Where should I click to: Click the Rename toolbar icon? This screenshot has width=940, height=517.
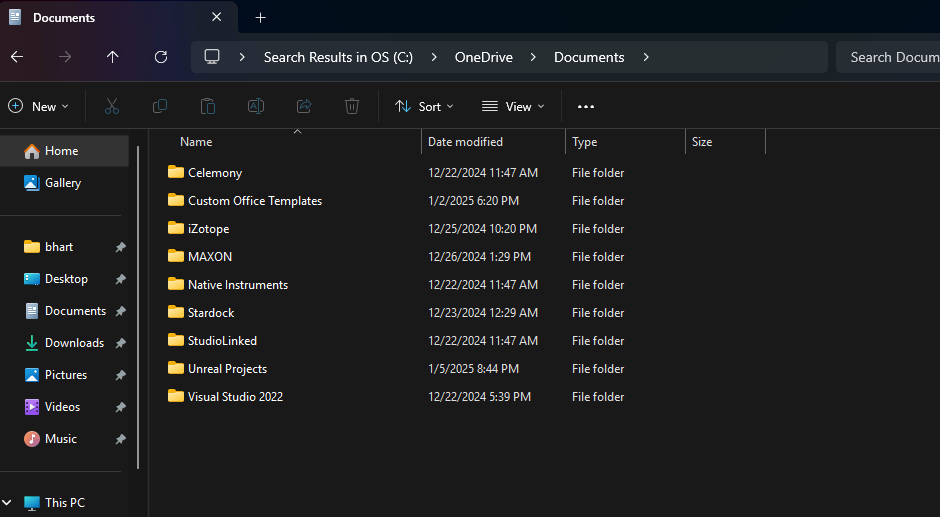[x=256, y=106]
